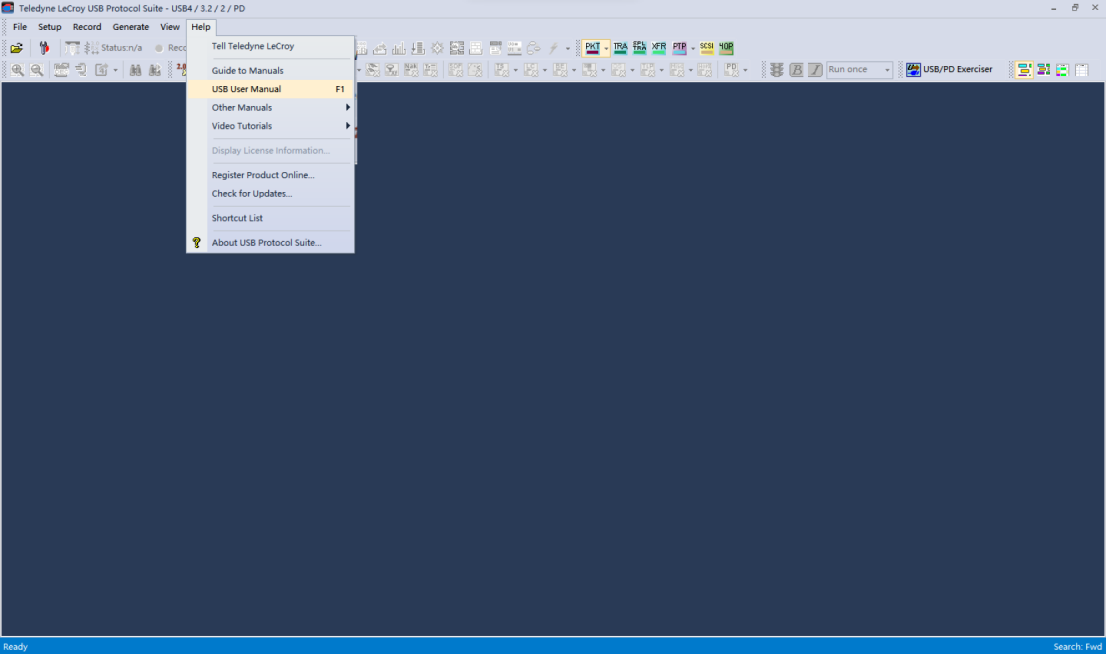Open the Record menu

(87, 27)
